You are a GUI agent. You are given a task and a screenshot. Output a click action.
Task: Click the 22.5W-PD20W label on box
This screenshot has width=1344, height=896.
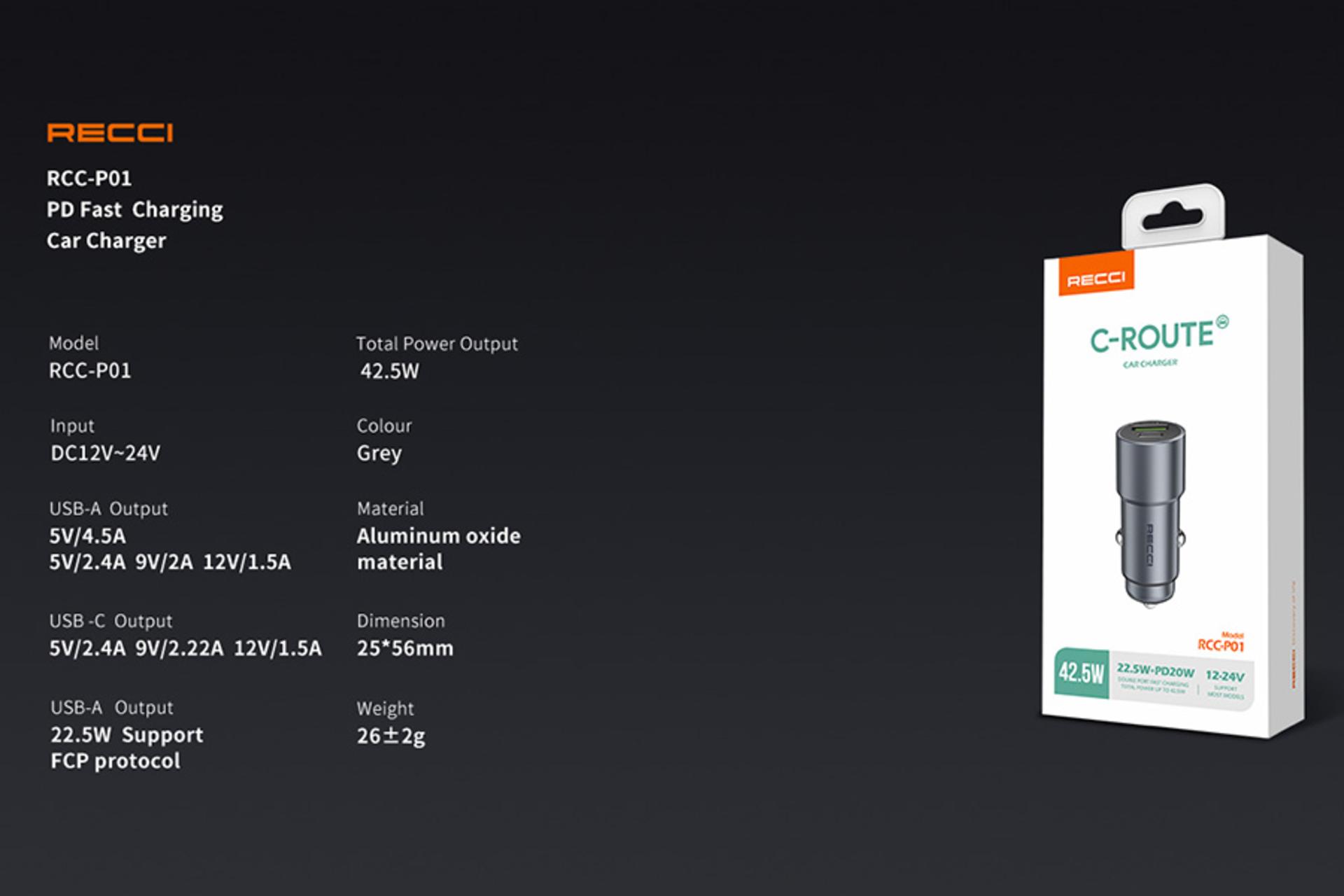point(1155,671)
